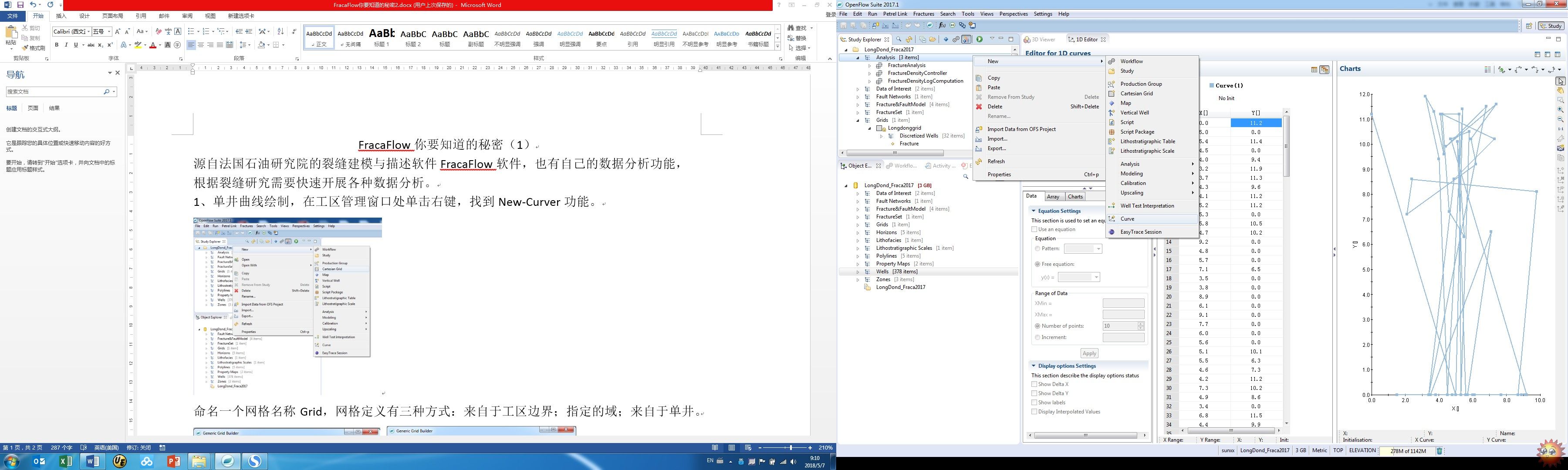
Task: Click the clear formatting eraser icon in Word
Action: (158, 32)
